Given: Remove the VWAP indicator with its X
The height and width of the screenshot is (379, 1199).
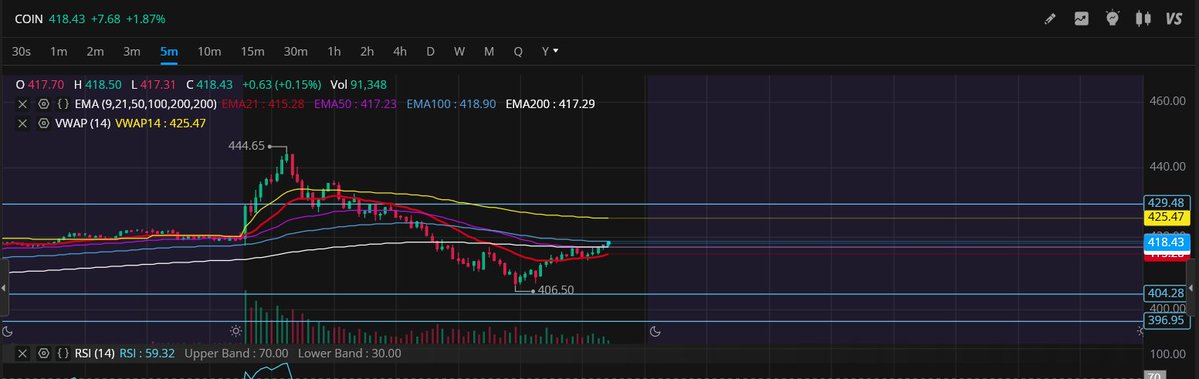Looking at the screenshot, I should coord(23,123).
